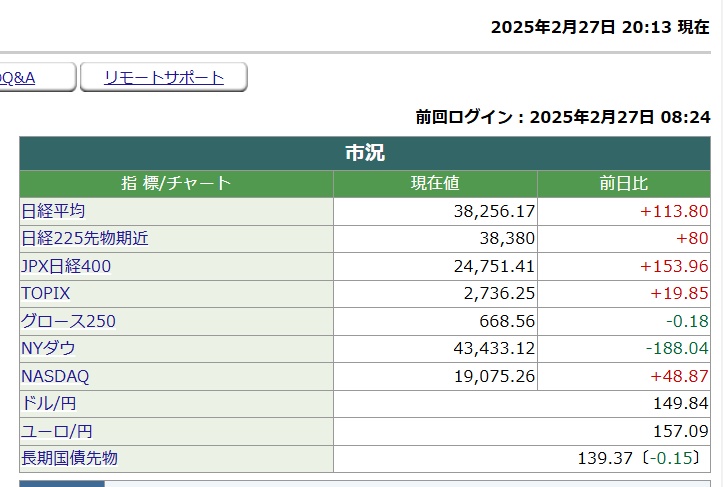Image resolution: width=723 pixels, height=487 pixels.
Task: Click the 前日比 column header
Action: (624, 184)
